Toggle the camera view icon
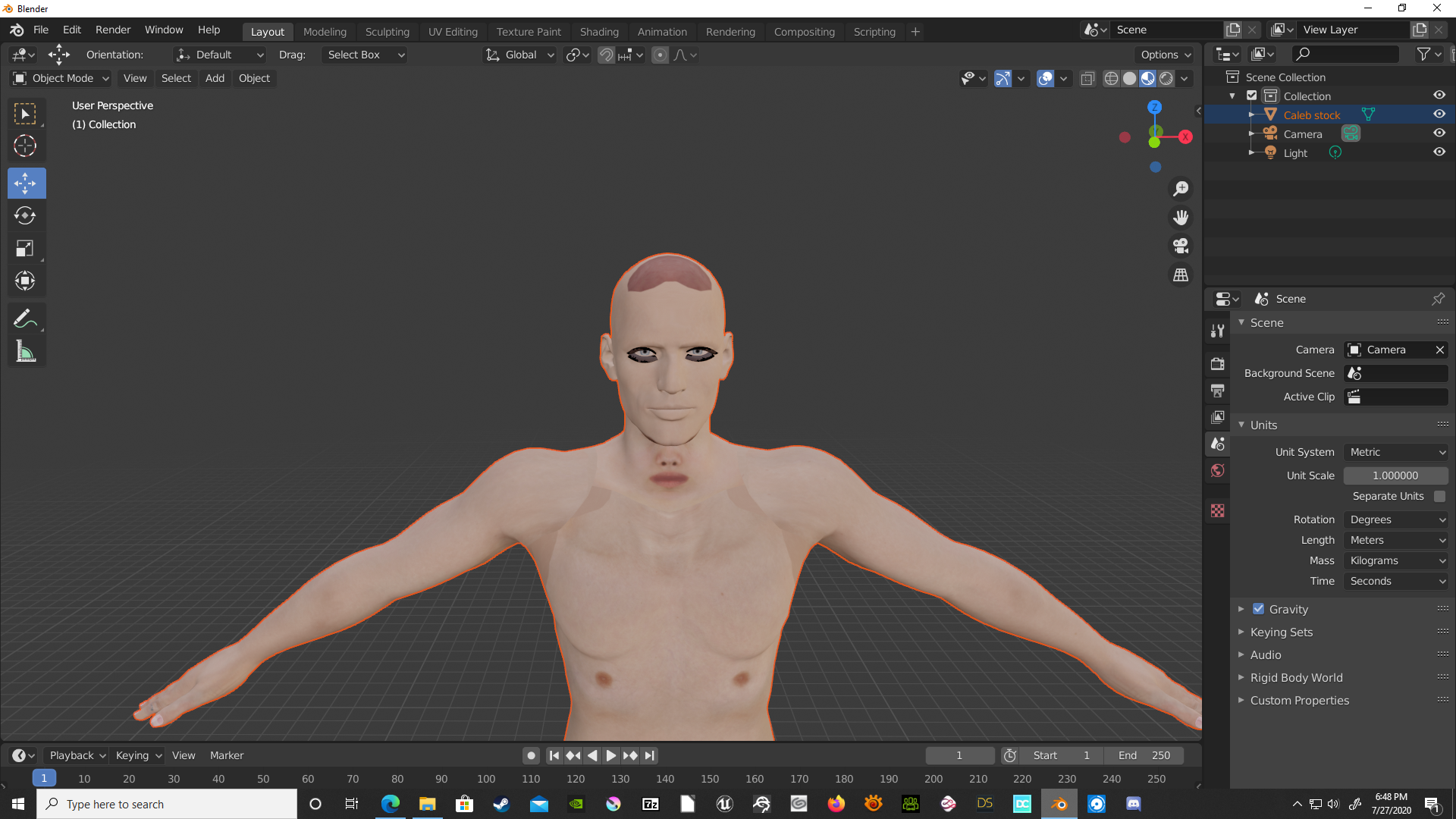The width and height of the screenshot is (1456, 819). tap(1181, 246)
